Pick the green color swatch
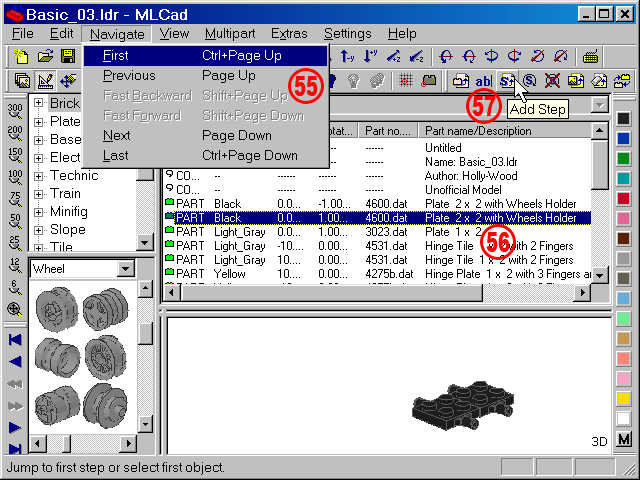The width and height of the screenshot is (640, 480). pyautogui.click(x=623, y=158)
